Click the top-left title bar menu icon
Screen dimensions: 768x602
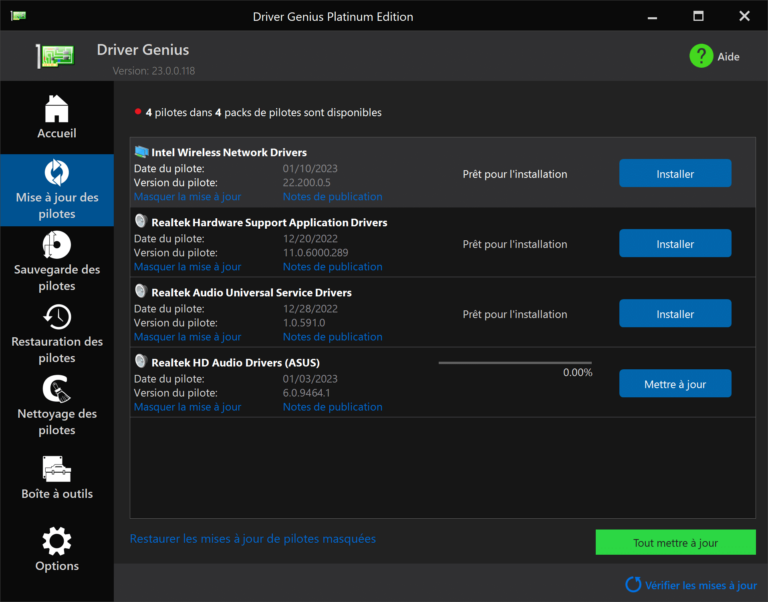18,16
